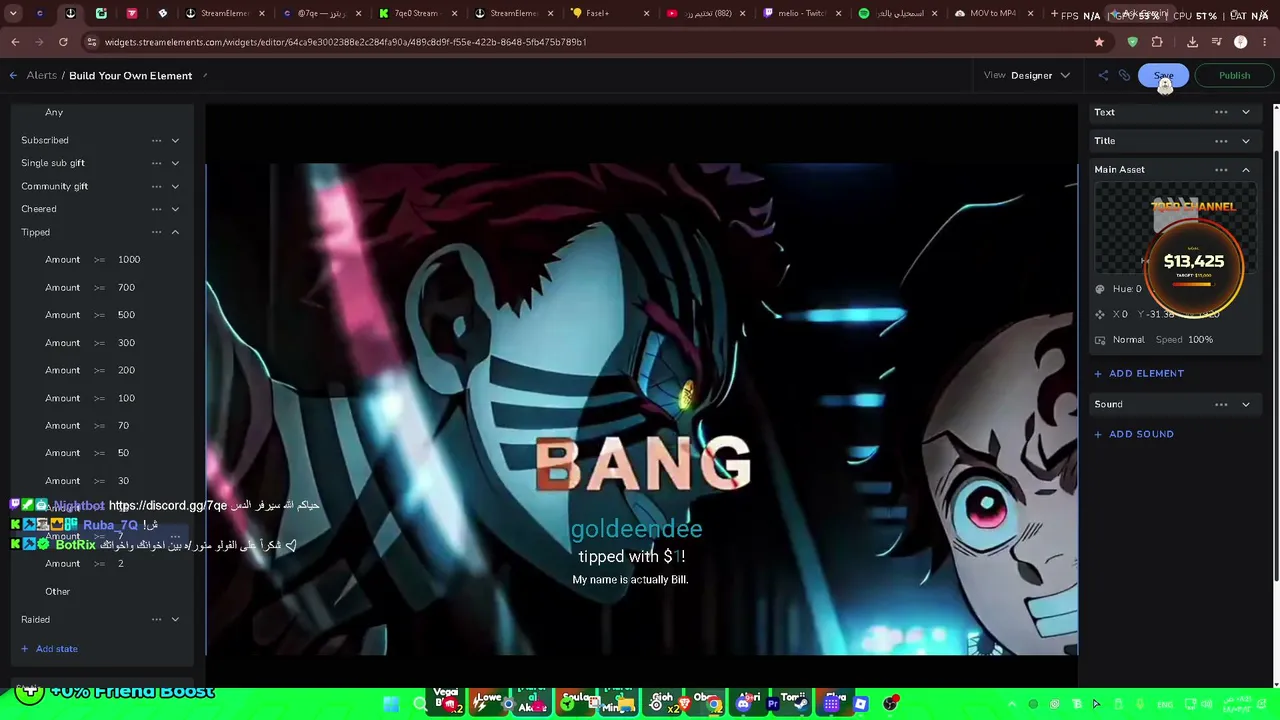
Task: Open options menu for Subscribed state
Action: [x=156, y=140]
